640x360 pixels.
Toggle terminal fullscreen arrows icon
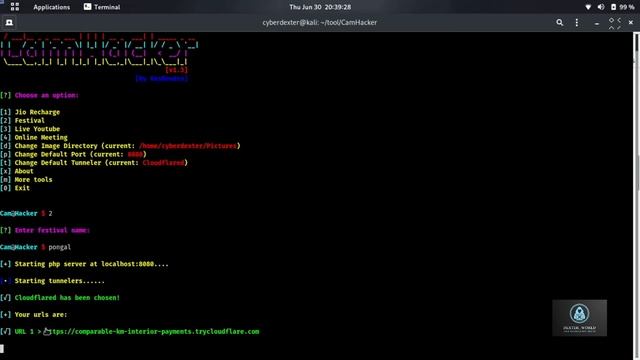(615, 23)
